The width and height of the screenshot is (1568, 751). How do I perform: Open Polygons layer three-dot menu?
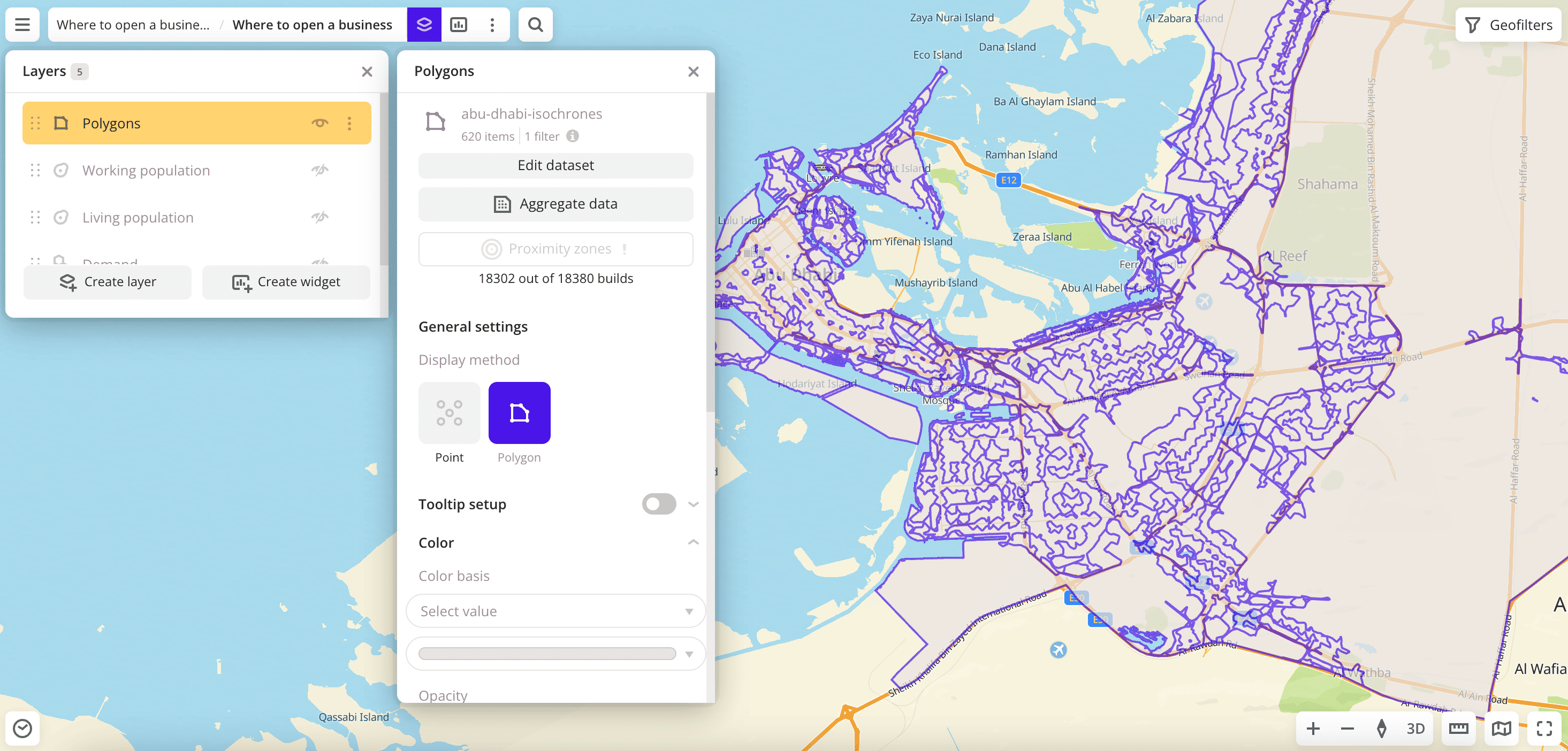click(349, 123)
